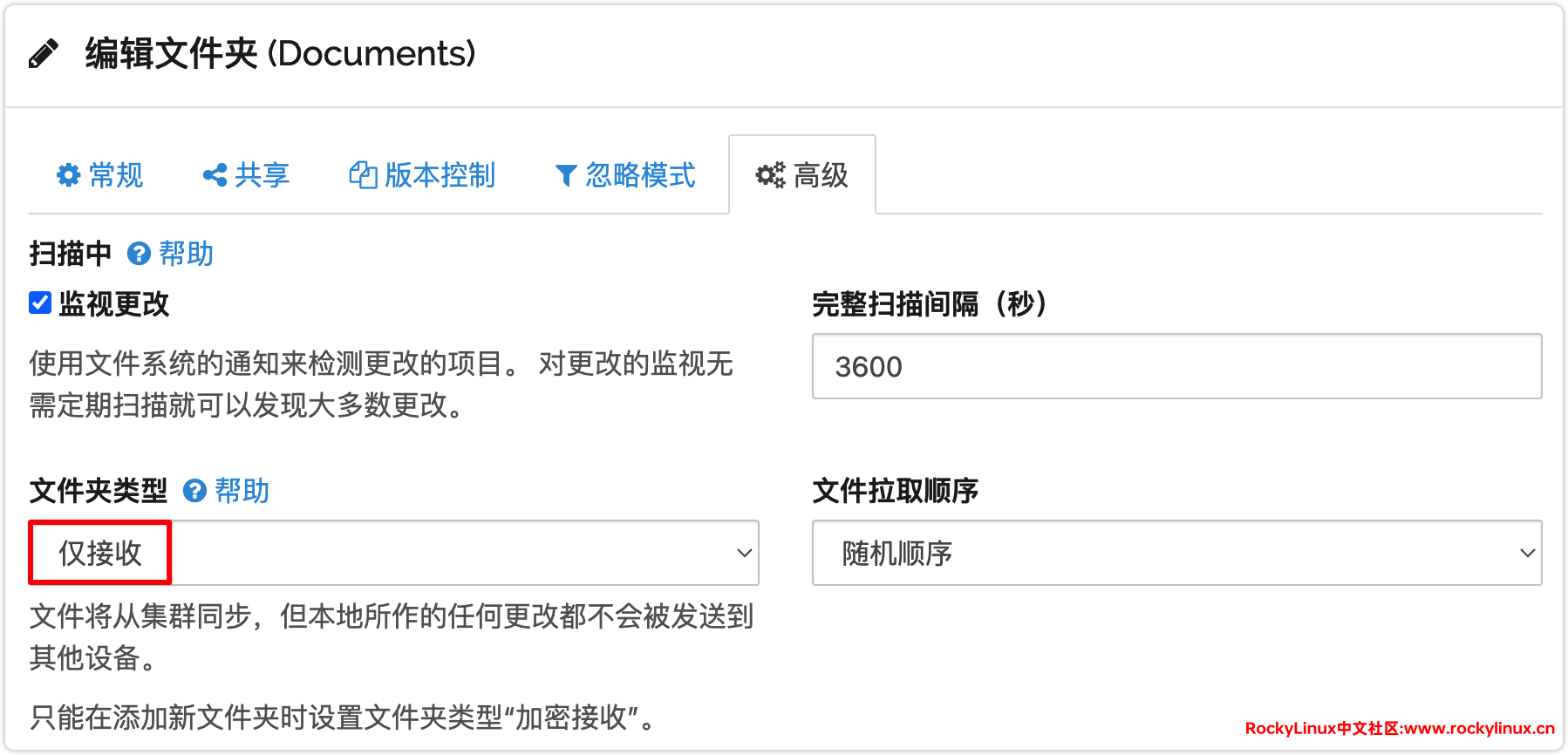This screenshot has height=755, width=1568.
Task: Click the copy icon on 版本控制 tab
Action: (362, 175)
